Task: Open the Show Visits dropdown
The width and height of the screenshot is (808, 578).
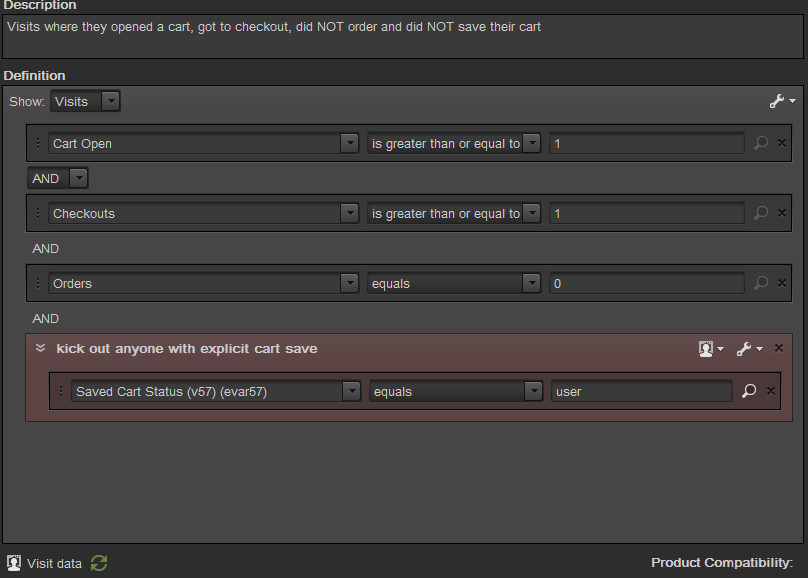Action: (85, 101)
